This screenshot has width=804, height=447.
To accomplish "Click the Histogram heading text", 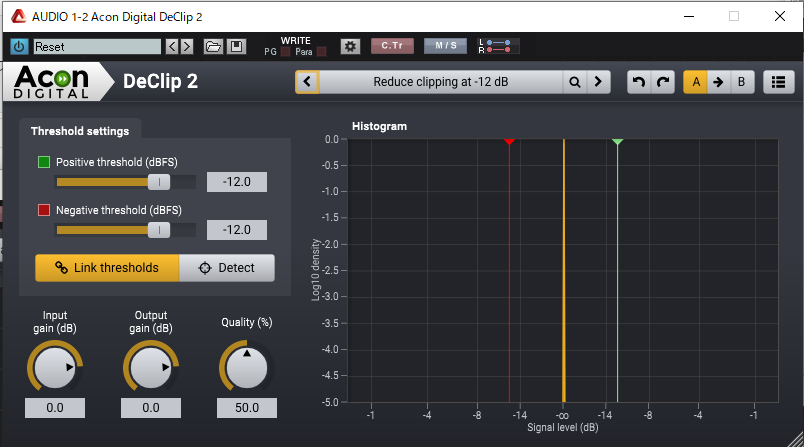I will coord(379,126).
